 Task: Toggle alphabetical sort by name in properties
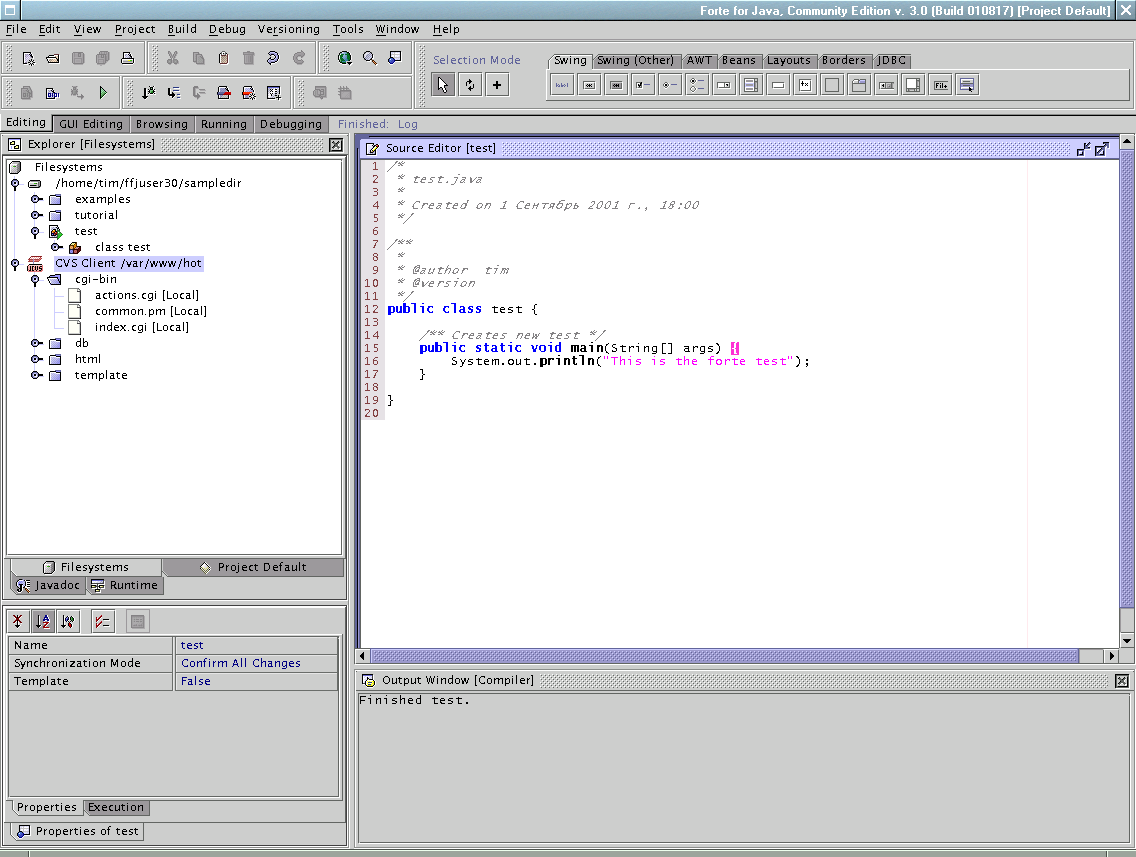[43, 621]
